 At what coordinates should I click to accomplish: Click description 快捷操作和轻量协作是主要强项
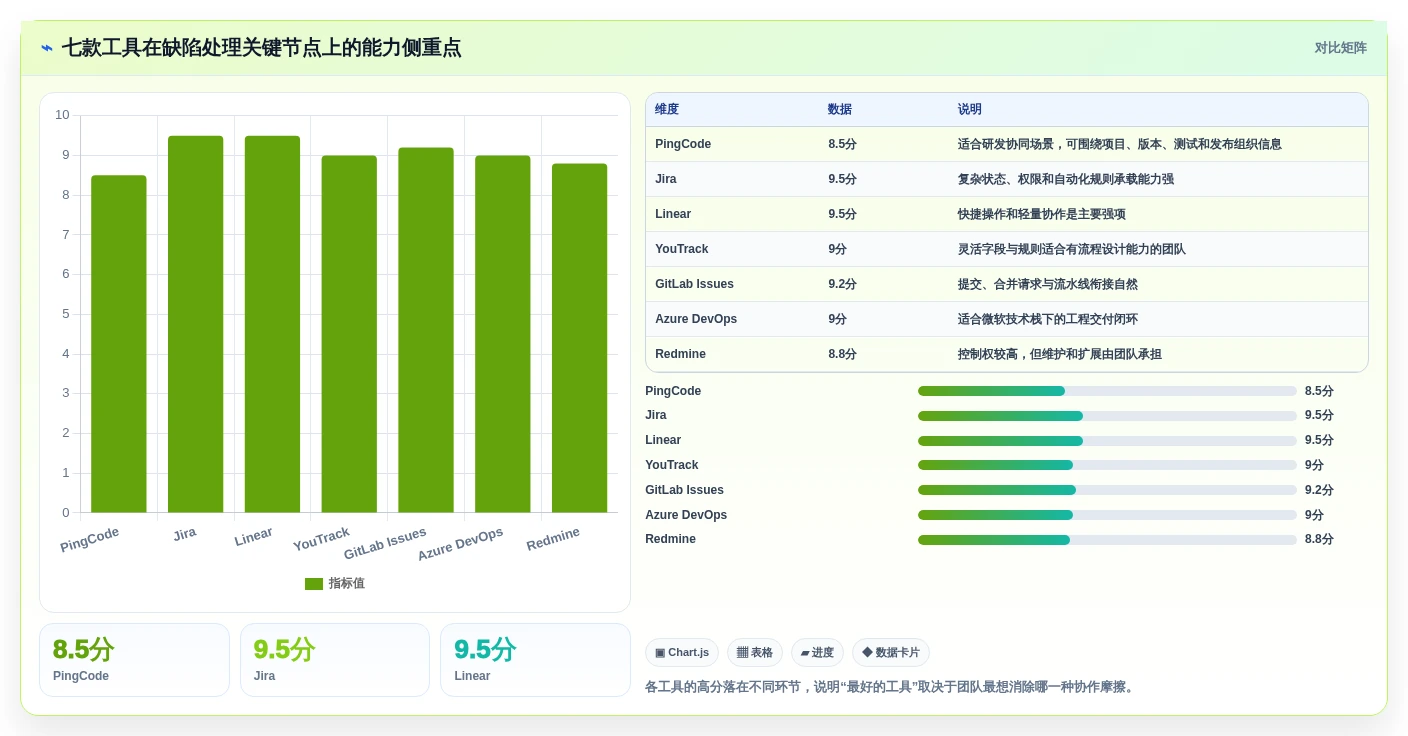(x=1042, y=214)
